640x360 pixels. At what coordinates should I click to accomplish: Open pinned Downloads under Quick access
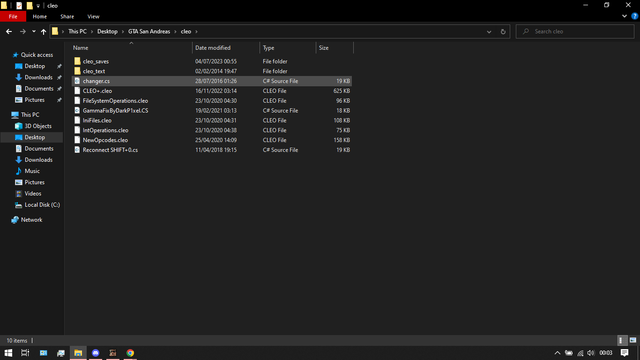[x=38, y=77]
